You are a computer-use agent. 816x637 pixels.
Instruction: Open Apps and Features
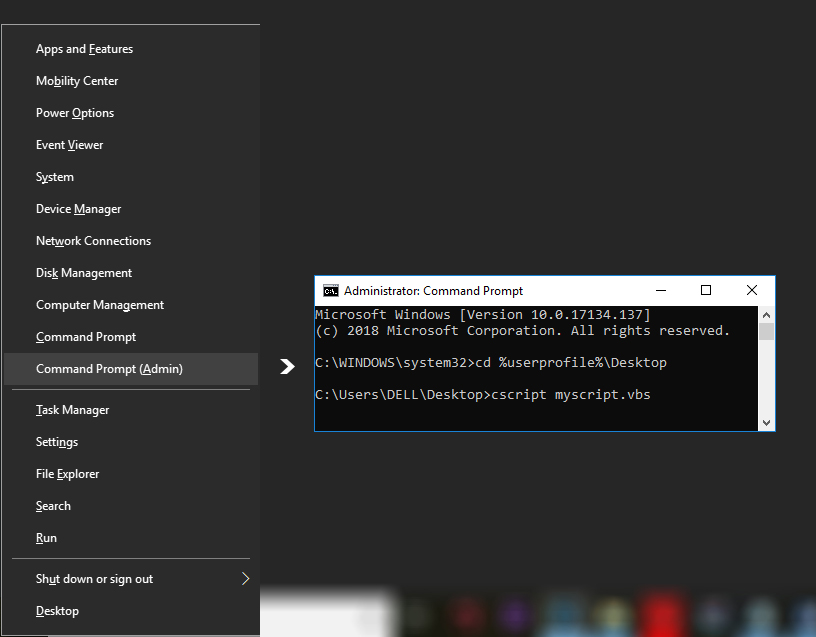(84, 49)
